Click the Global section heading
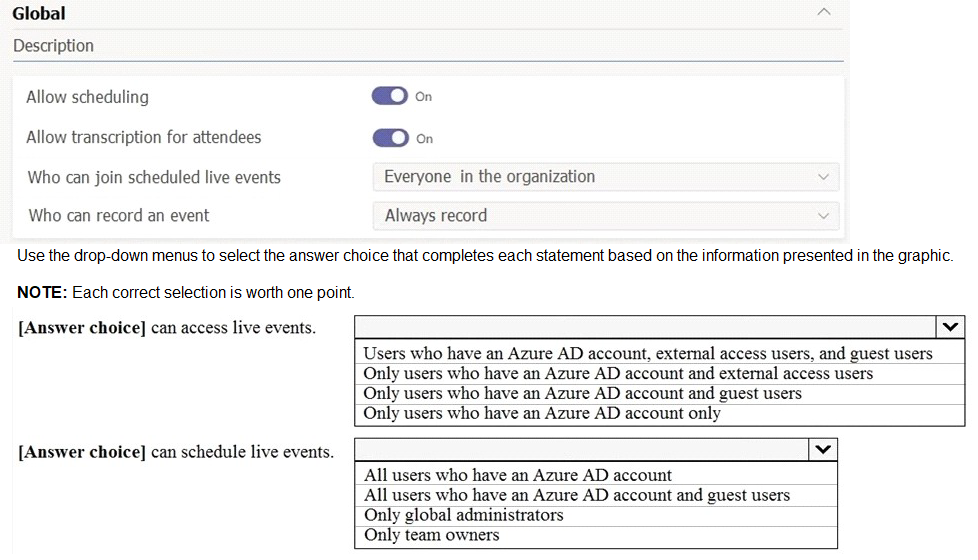 click(x=39, y=14)
